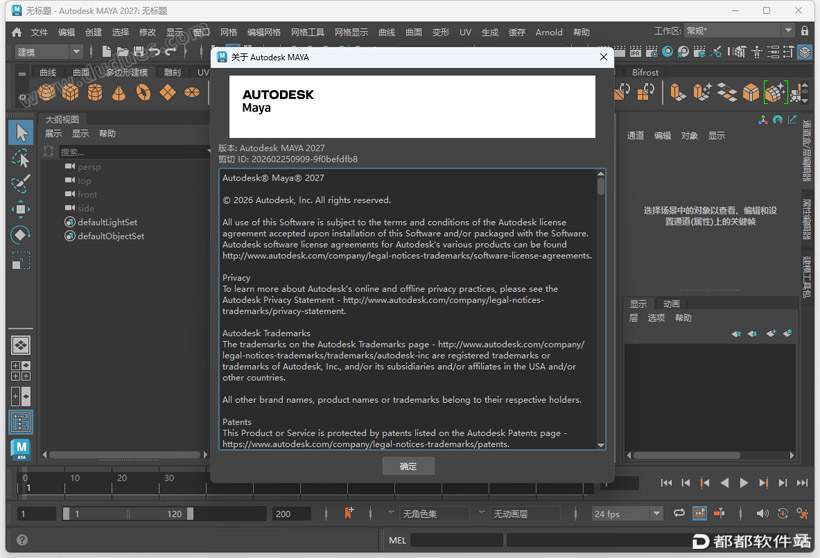Select the Rotate tool in toolbox
The height and width of the screenshot is (558, 820).
21,235
